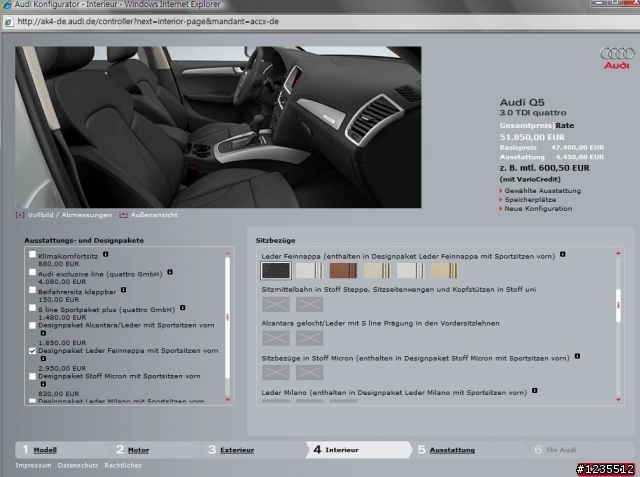Select last beige Leder Feinnappa swatch
This screenshot has width=640, height=477.
click(444, 271)
